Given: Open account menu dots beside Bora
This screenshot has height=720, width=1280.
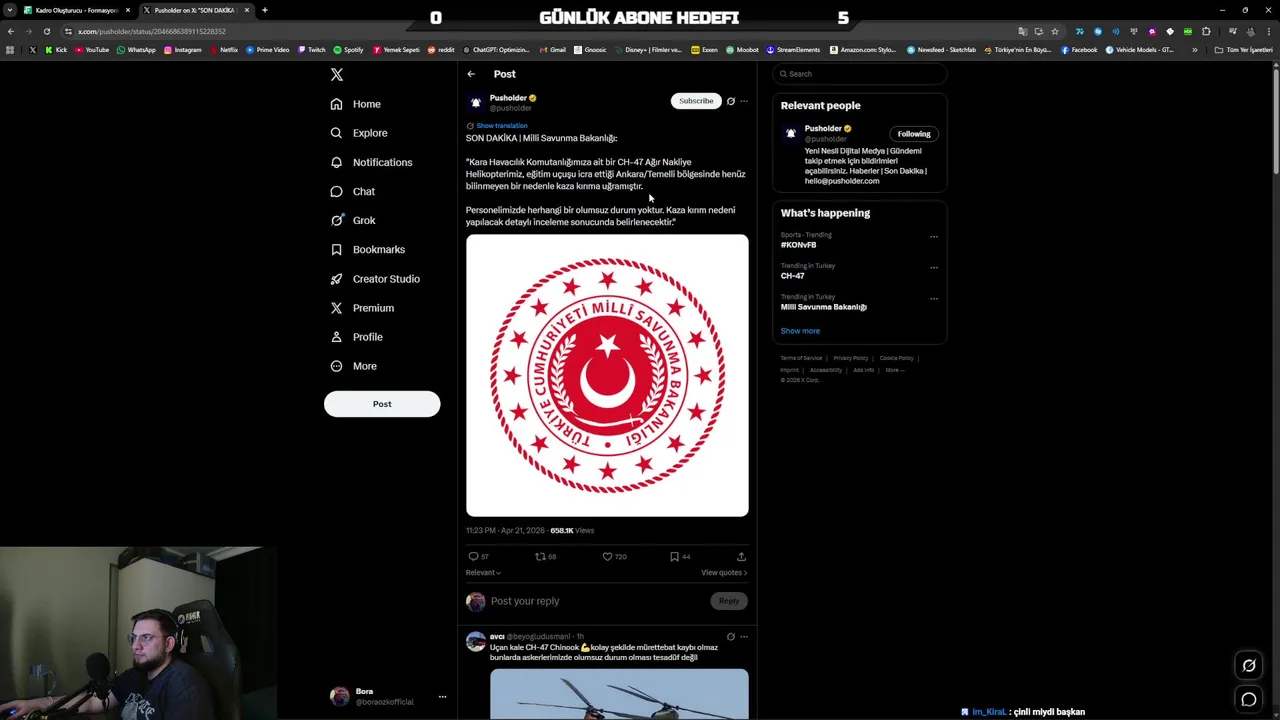Looking at the screenshot, I should 442,697.
